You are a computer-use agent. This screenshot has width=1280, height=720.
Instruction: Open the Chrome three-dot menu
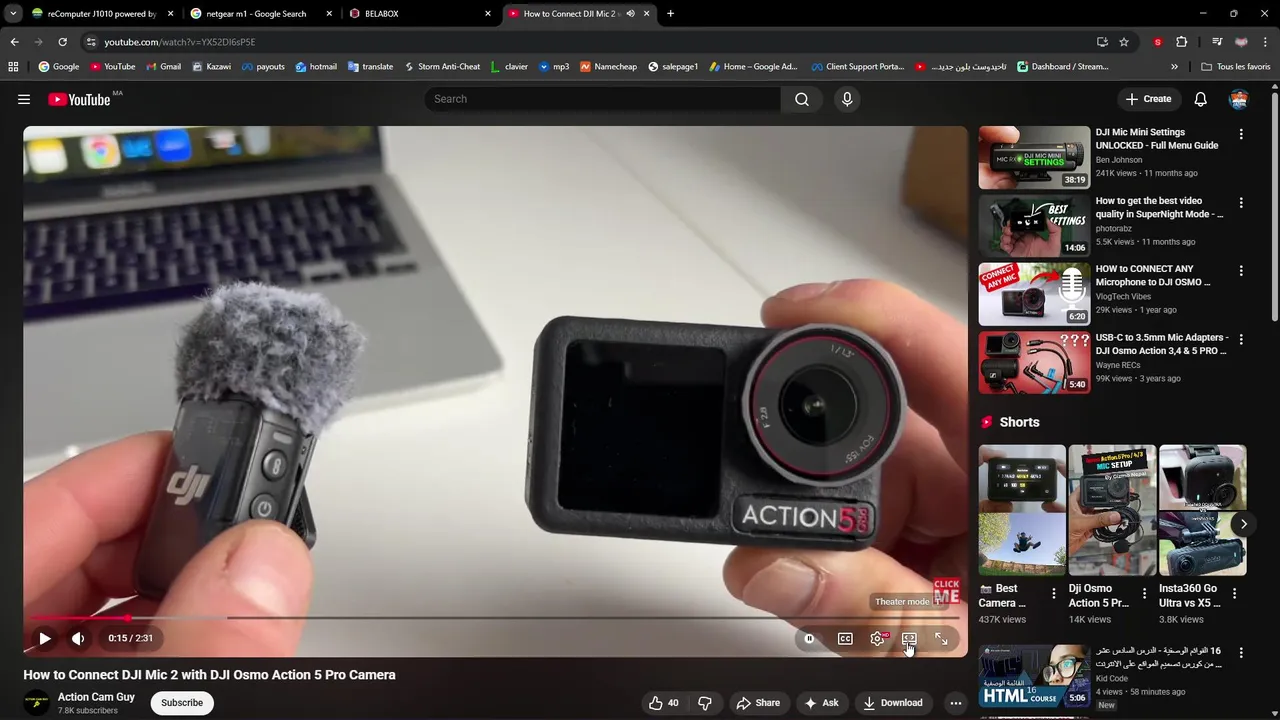(1266, 42)
